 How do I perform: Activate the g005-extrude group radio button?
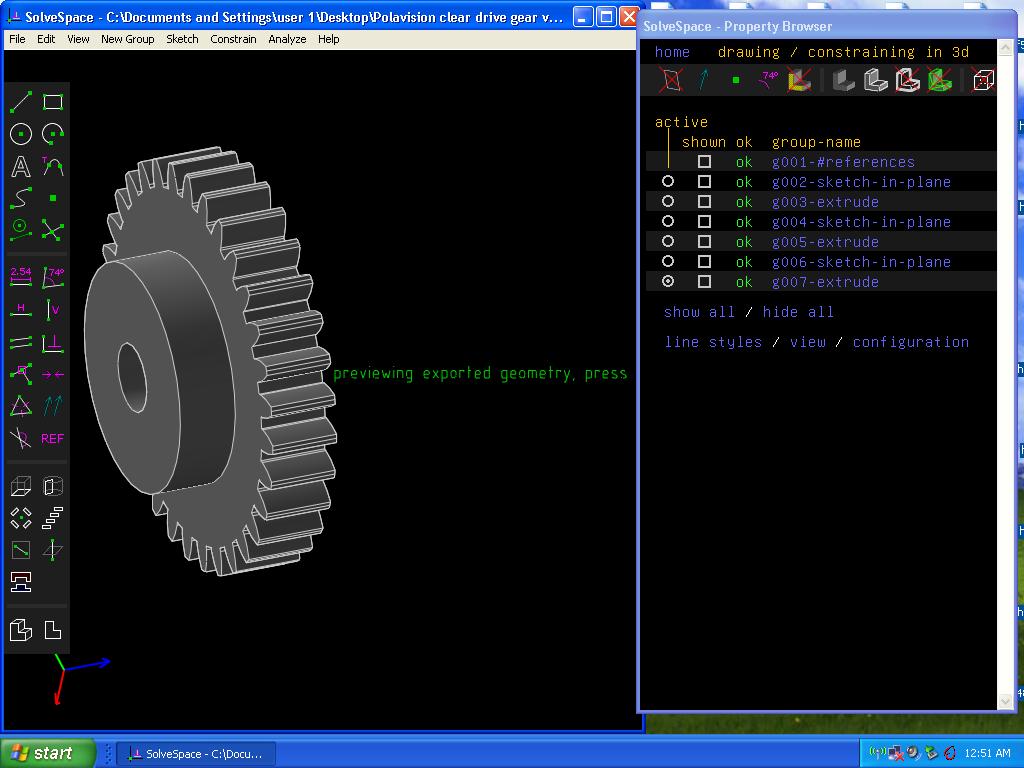668,242
